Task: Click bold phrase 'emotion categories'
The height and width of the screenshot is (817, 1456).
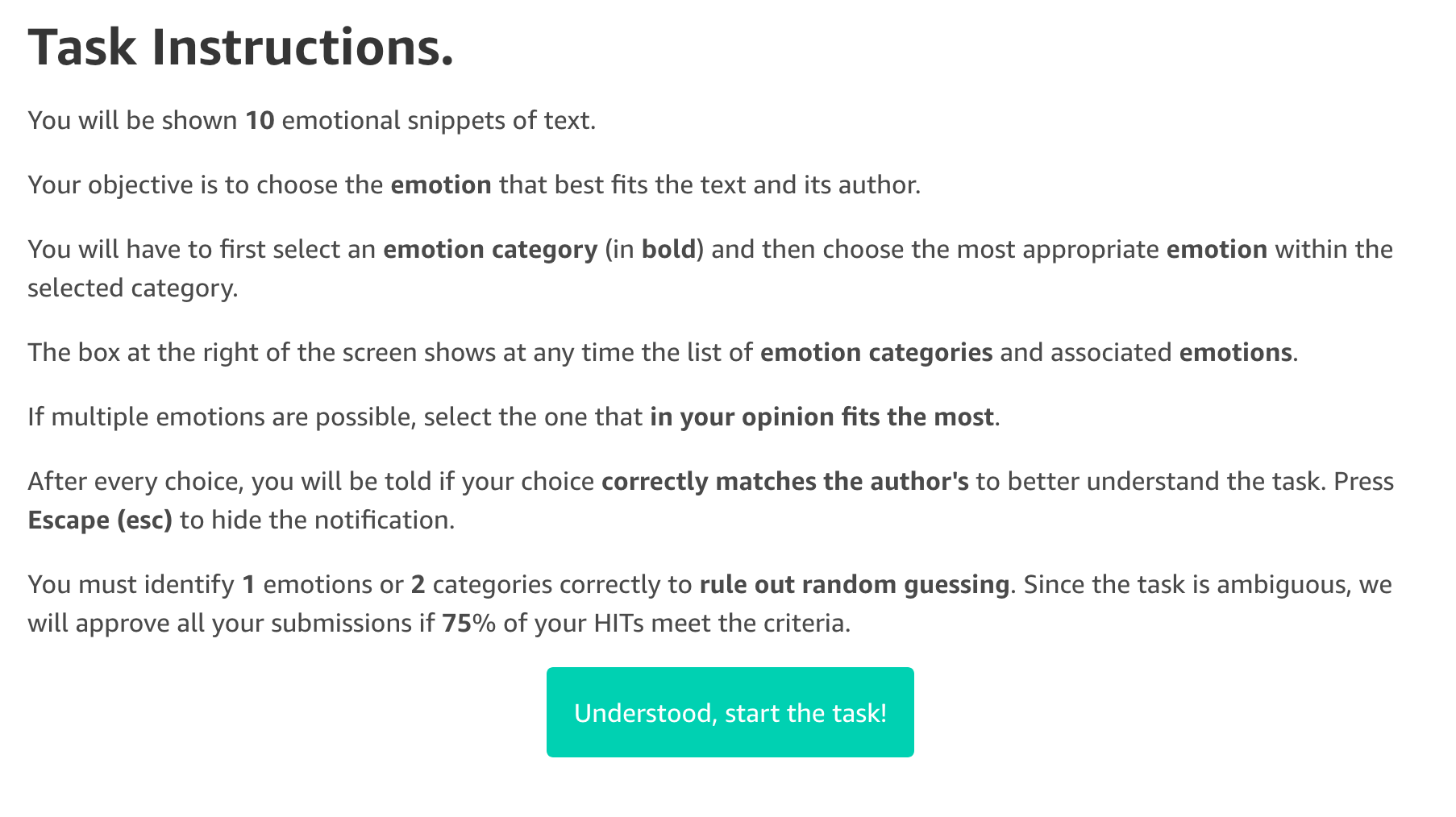Action: [x=876, y=353]
